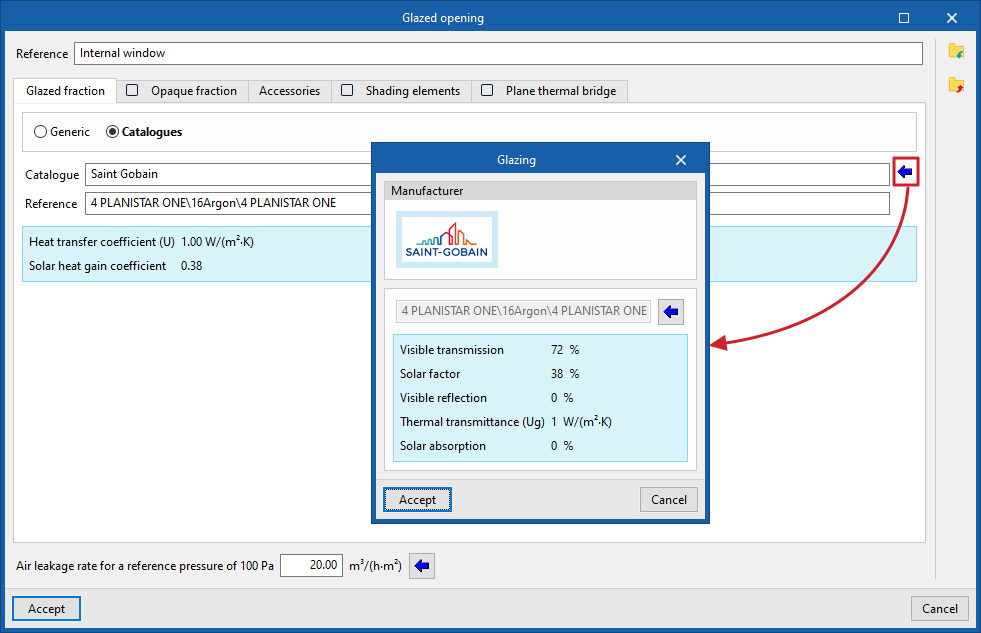The width and height of the screenshot is (981, 633).
Task: Cancel the Glazing dialog
Action: coord(669,500)
